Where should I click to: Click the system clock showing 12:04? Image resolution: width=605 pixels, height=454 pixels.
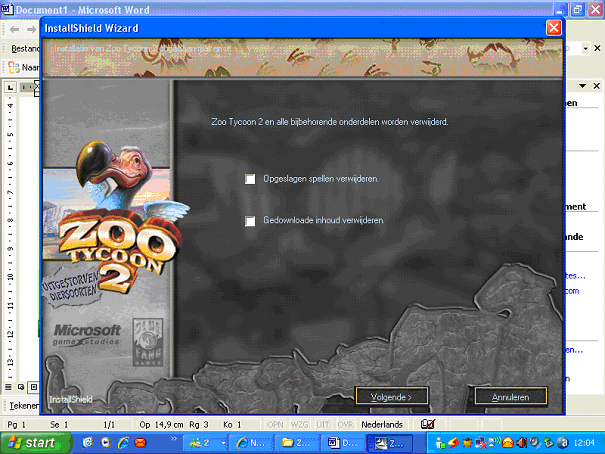(x=585, y=442)
